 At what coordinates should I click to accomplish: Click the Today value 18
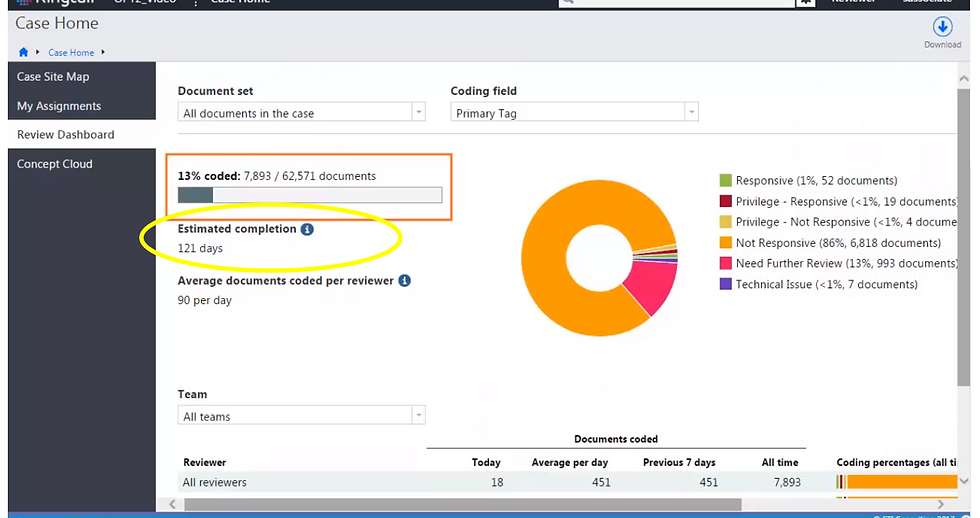point(497,482)
